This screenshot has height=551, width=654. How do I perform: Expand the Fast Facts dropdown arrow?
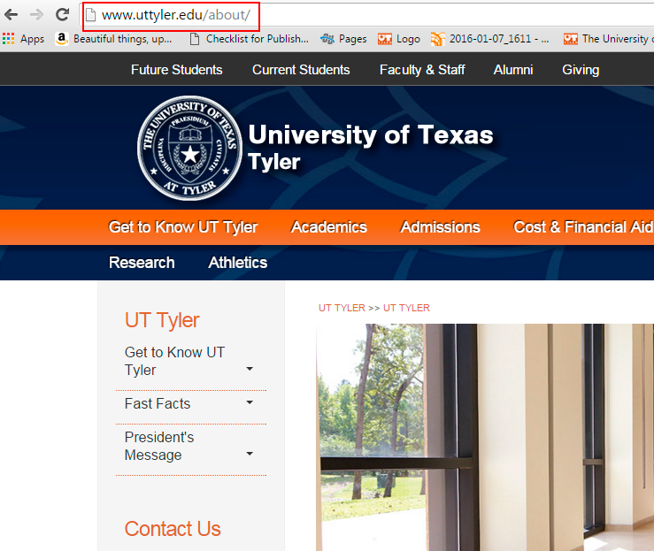pyautogui.click(x=249, y=403)
